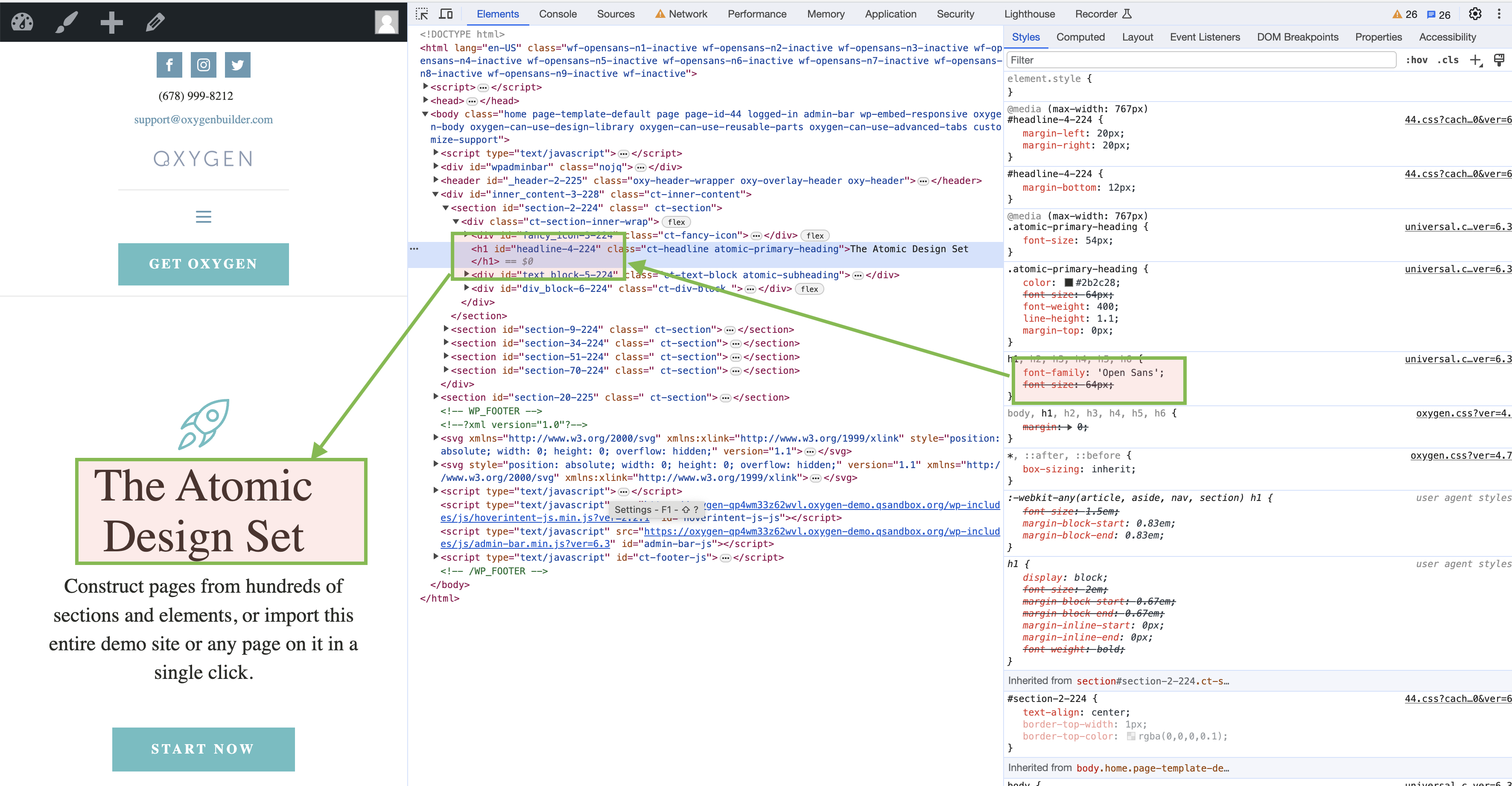
Task: Open the Twitter social icon
Action: click(x=237, y=64)
